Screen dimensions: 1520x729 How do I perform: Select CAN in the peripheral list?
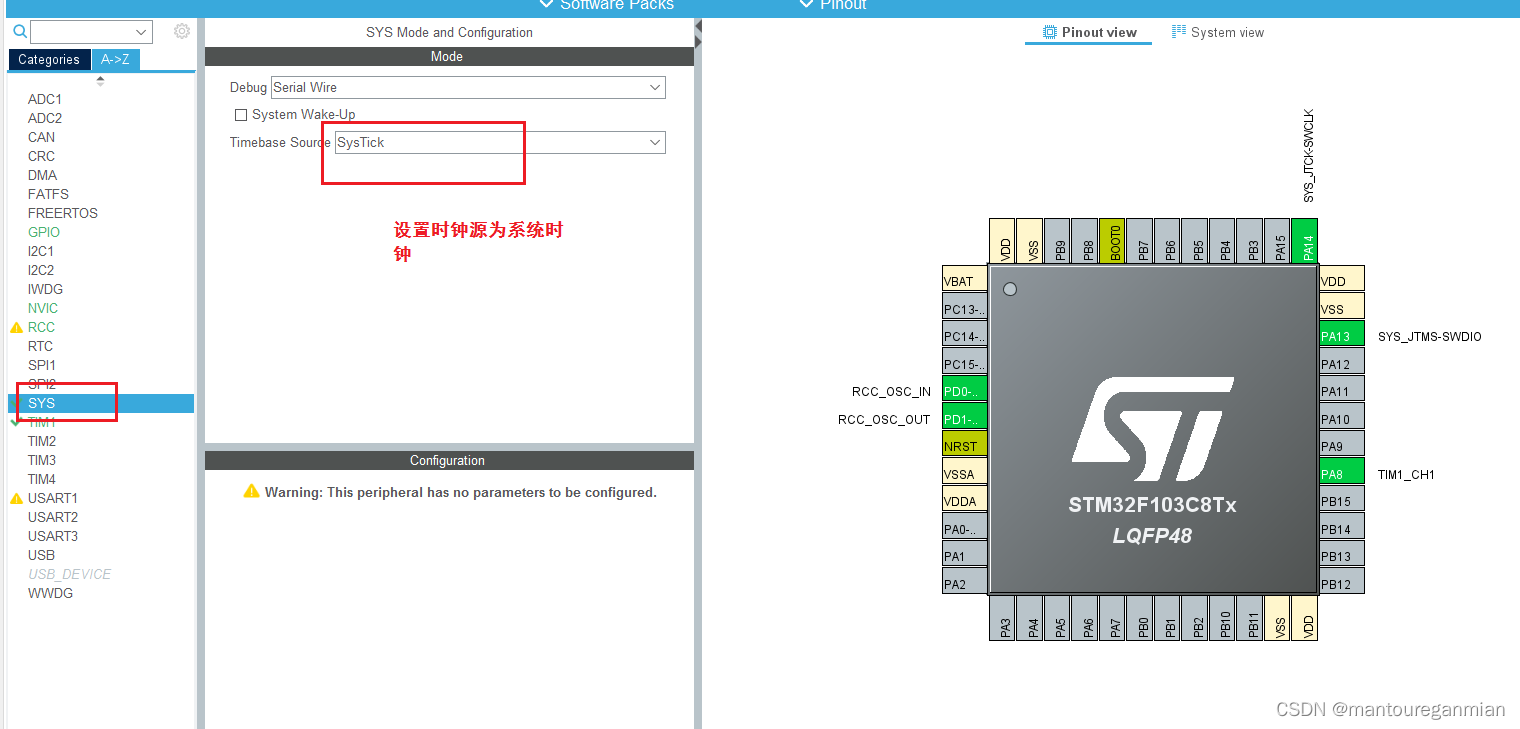(41, 137)
